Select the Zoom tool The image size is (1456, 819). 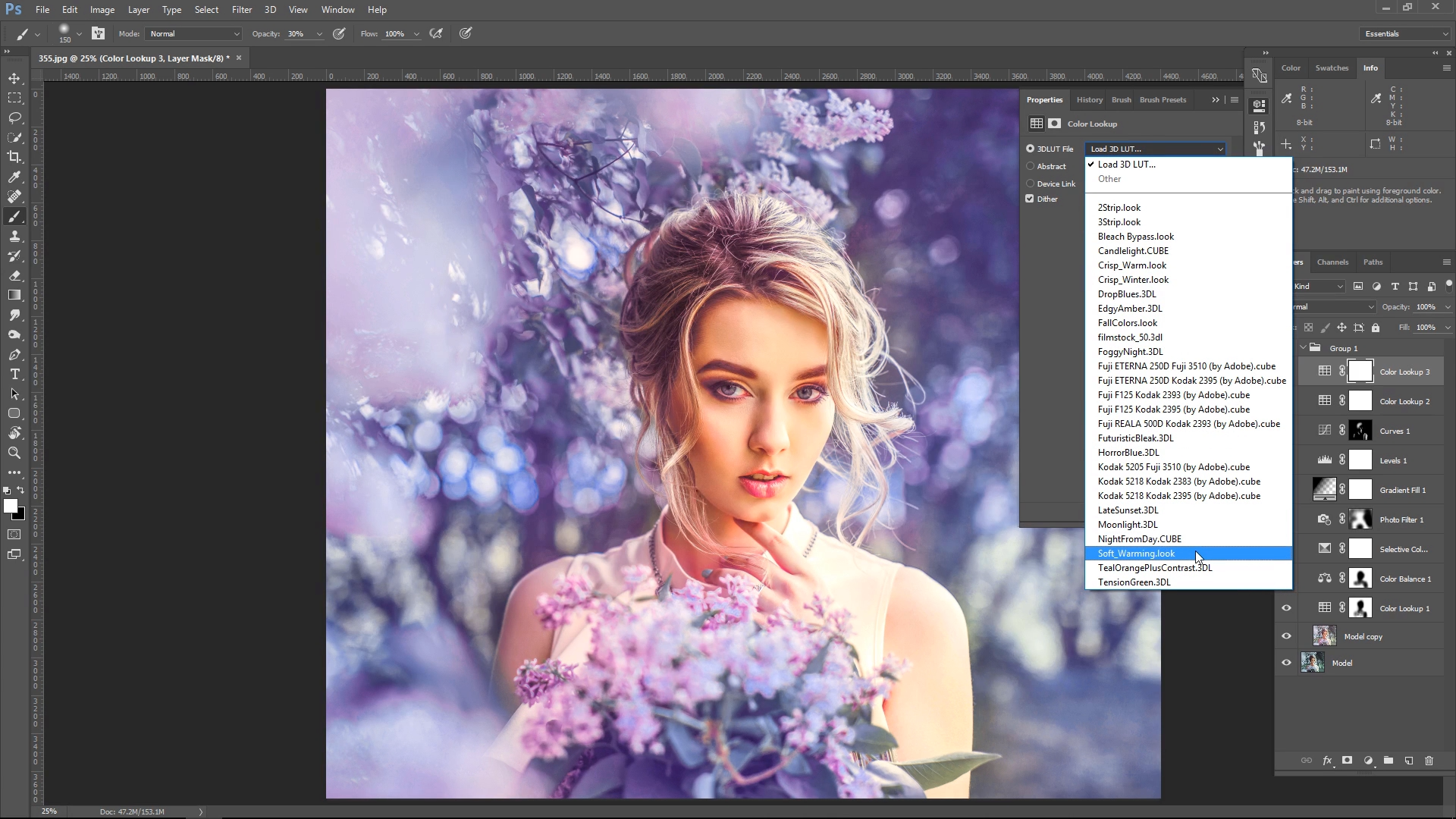[x=14, y=453]
